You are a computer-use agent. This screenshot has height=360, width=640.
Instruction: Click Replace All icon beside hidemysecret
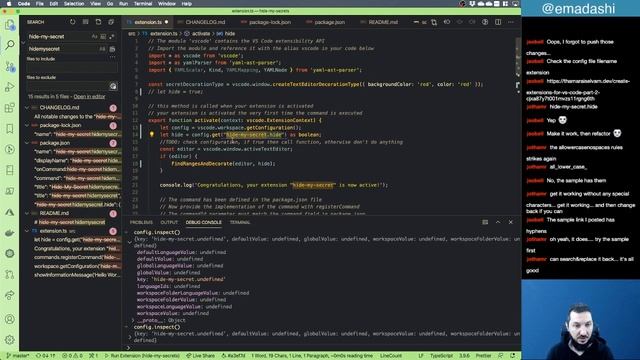112,49
